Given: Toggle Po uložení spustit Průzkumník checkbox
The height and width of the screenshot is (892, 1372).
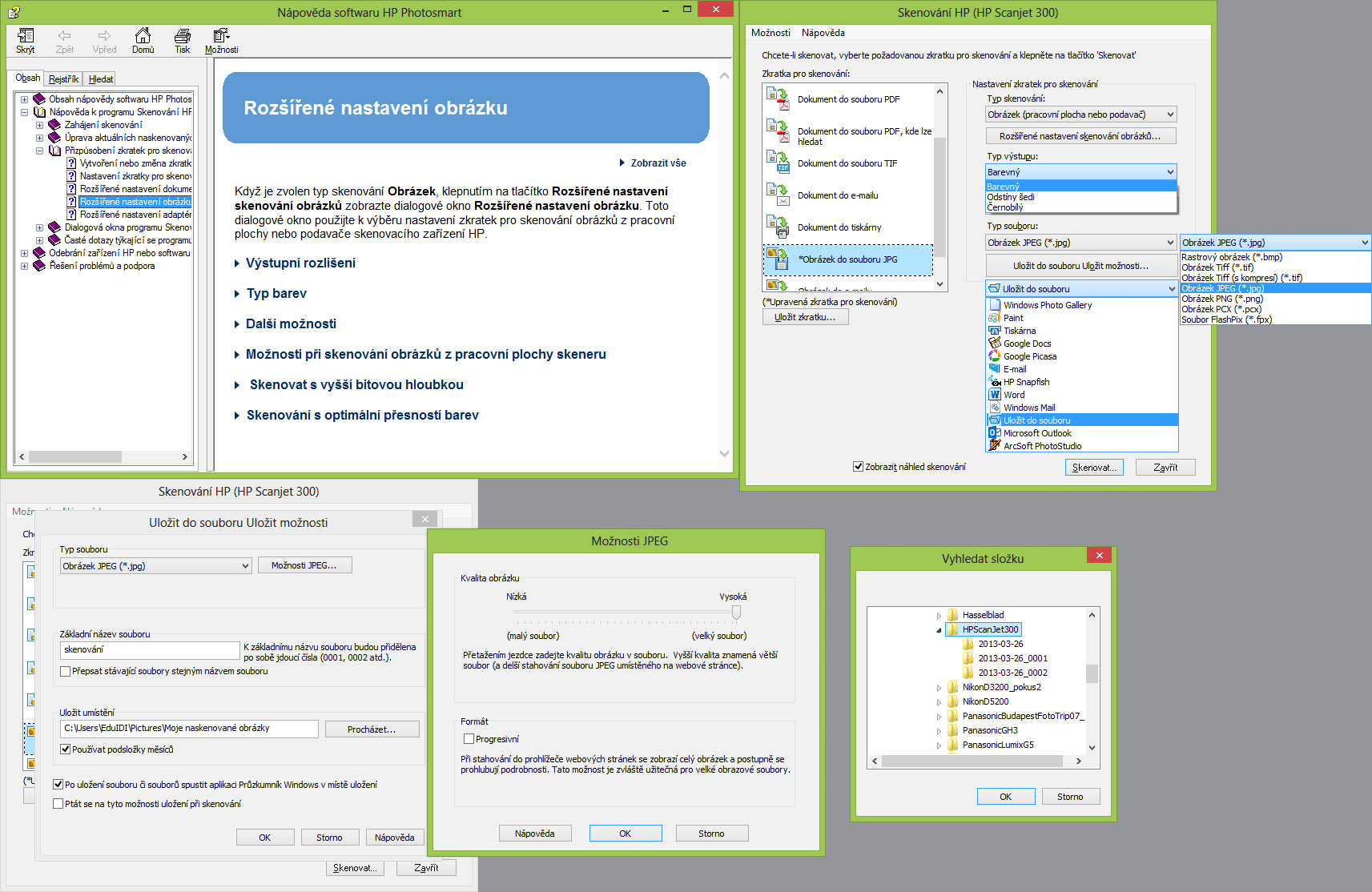Looking at the screenshot, I should click(x=58, y=785).
